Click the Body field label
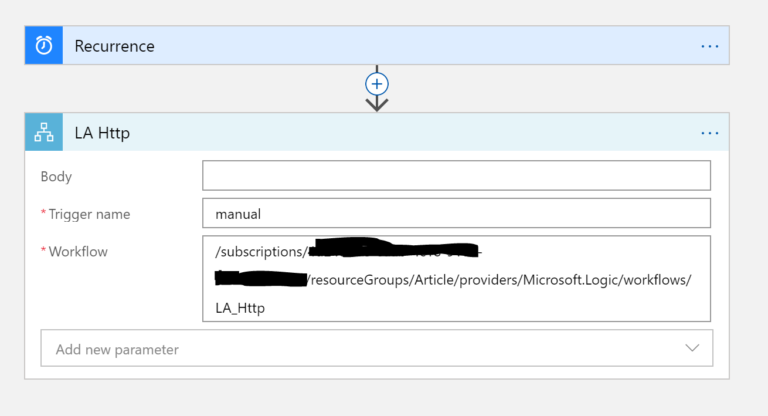Image resolution: width=768 pixels, height=416 pixels. 56,177
